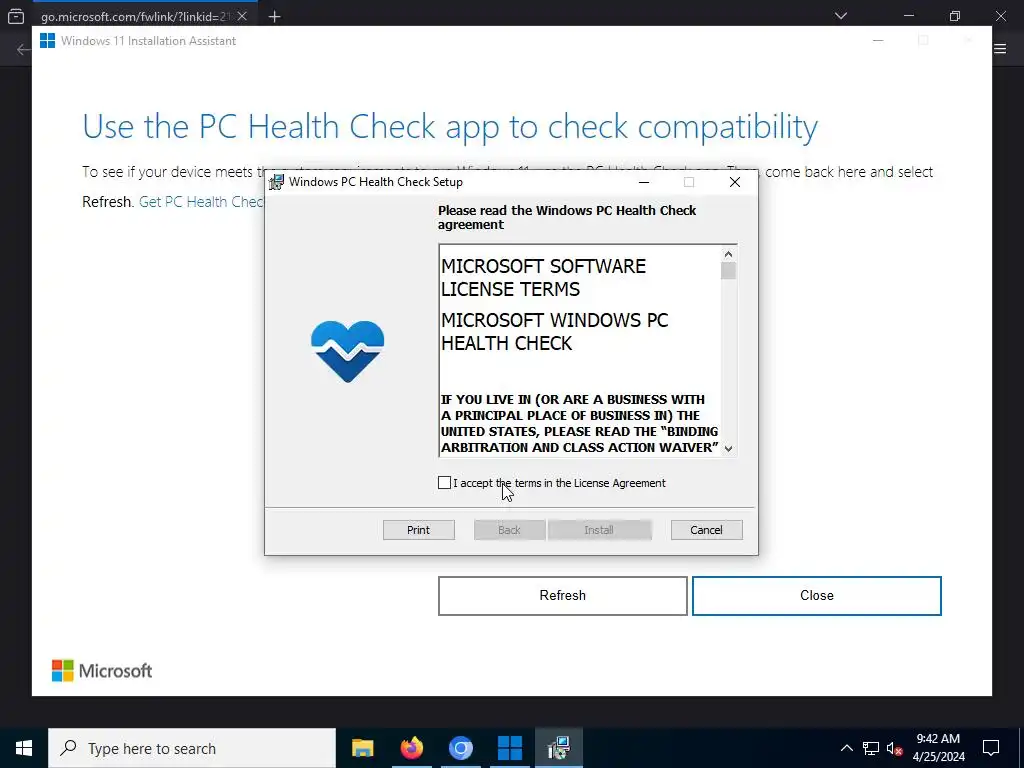Open the Get PC Health Check link
Screen dimensions: 1024x768
coord(201,202)
